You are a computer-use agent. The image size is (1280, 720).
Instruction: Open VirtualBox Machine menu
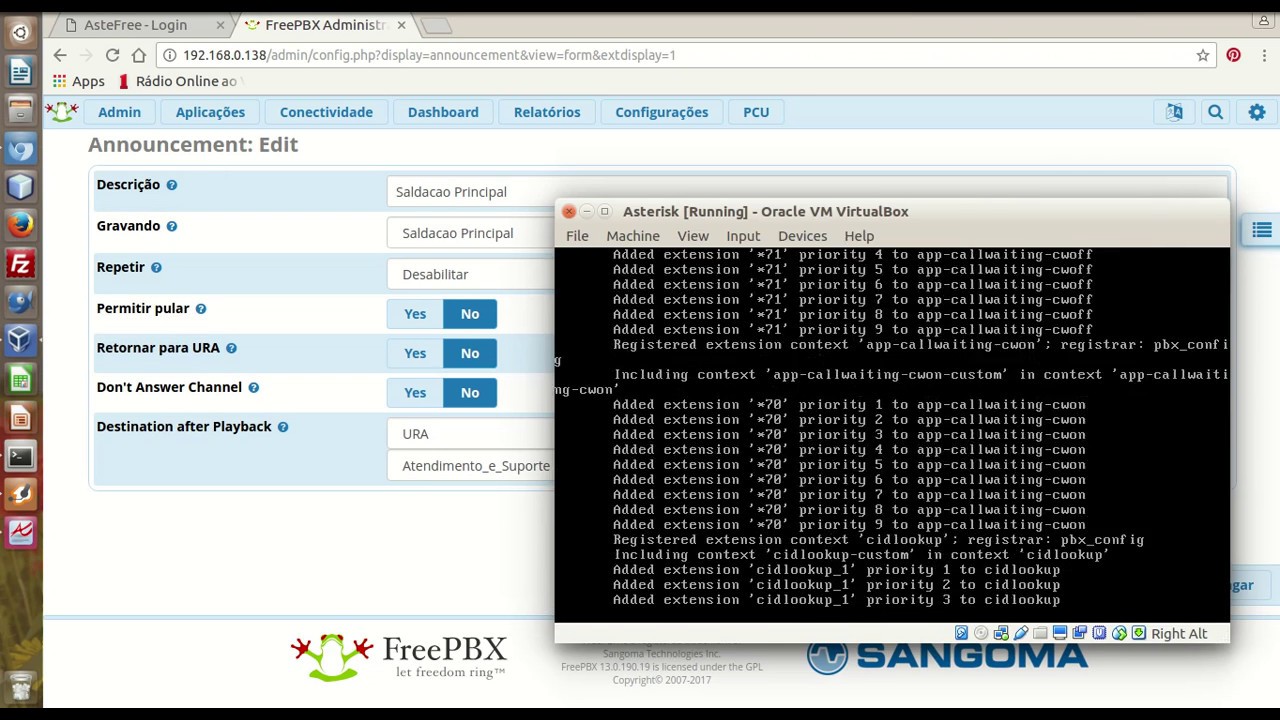(x=633, y=236)
